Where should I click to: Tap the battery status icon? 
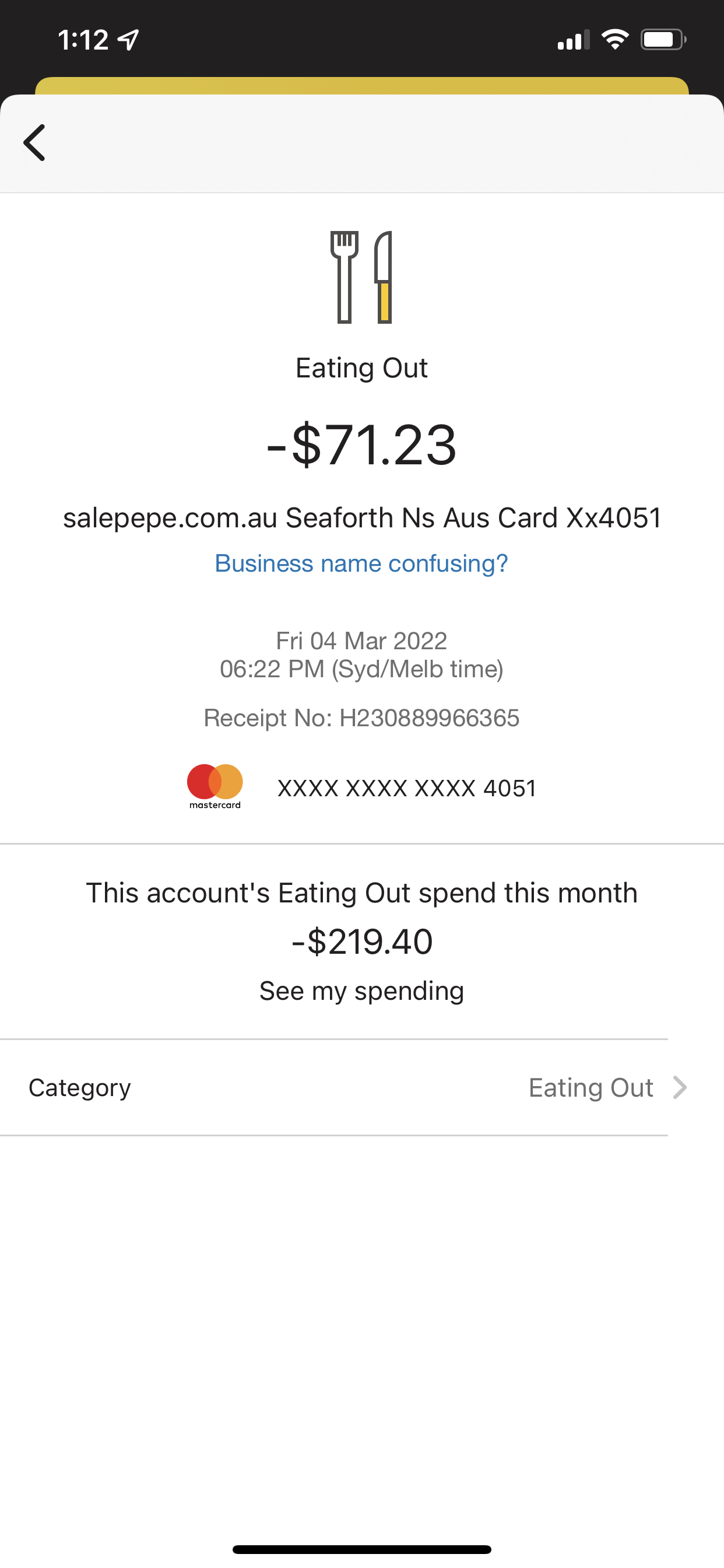(663, 40)
